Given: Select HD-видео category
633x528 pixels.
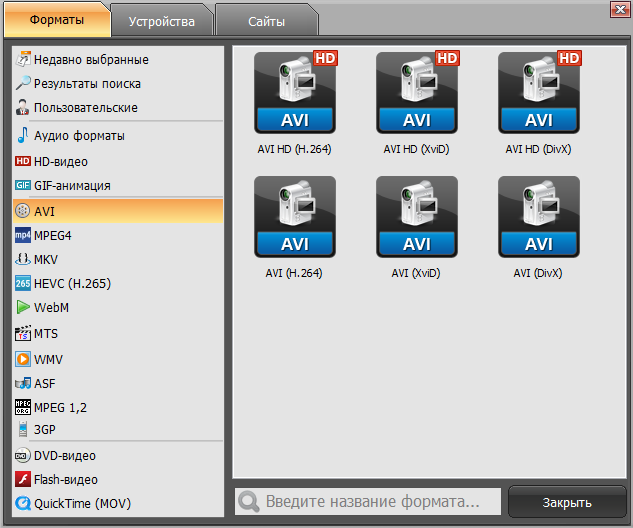Looking at the screenshot, I should [x=118, y=161].
